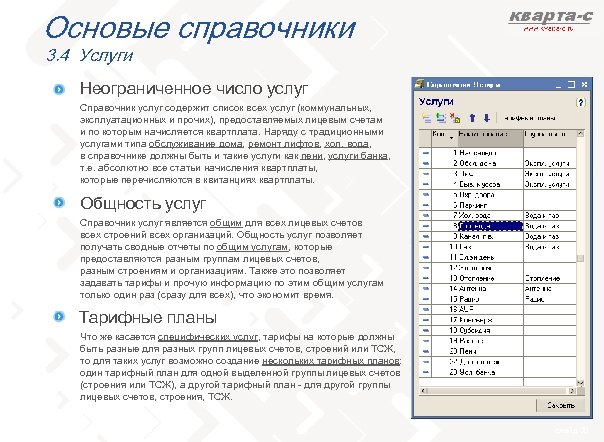Click the group cell in the Канализ. row
604x442 pixels.
(x=550, y=236)
